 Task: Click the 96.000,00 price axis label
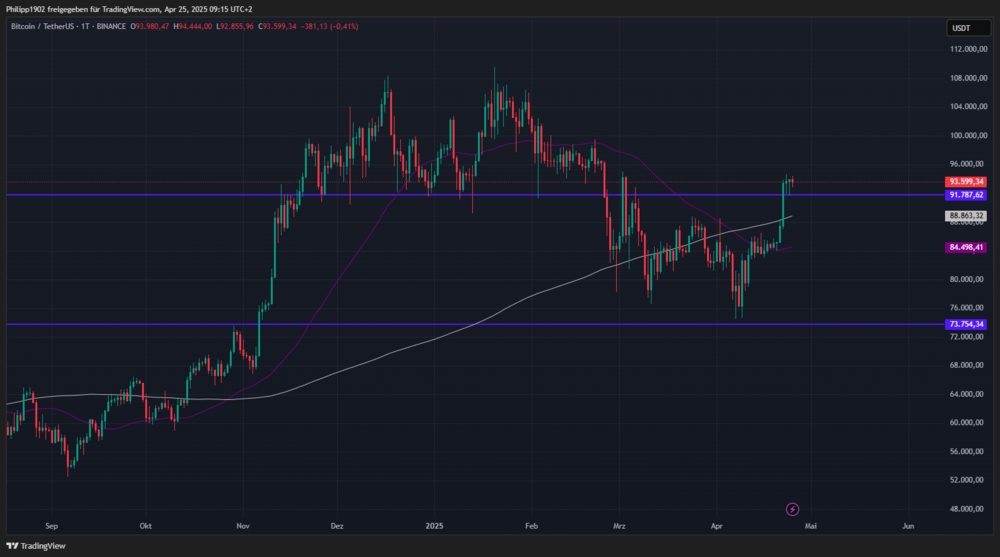click(968, 164)
